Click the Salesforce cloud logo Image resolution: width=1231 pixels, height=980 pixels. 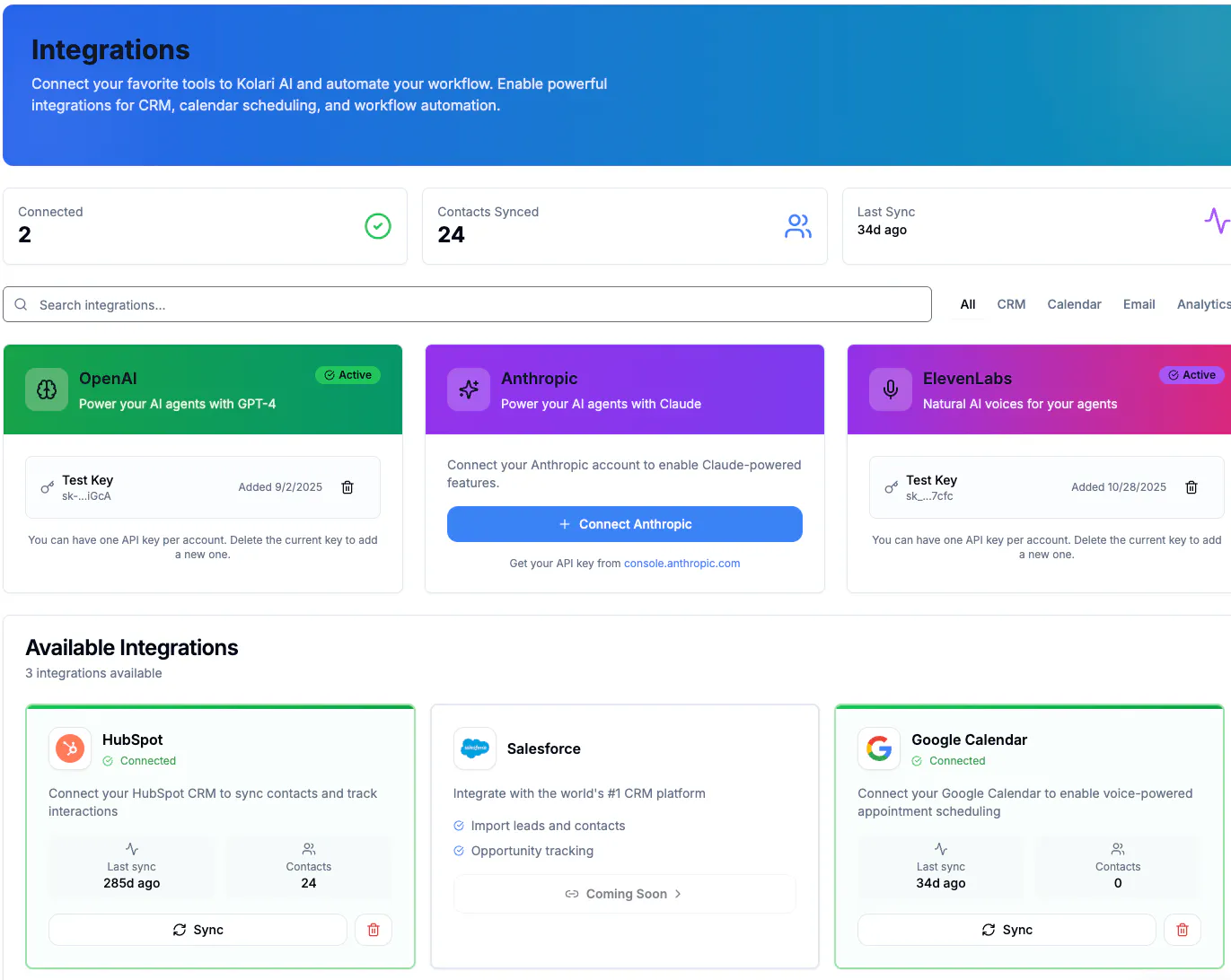pos(475,748)
